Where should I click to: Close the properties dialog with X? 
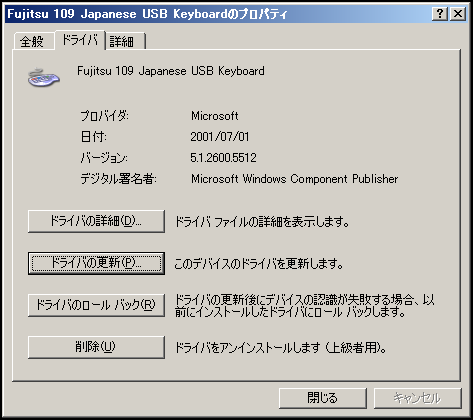458,14
